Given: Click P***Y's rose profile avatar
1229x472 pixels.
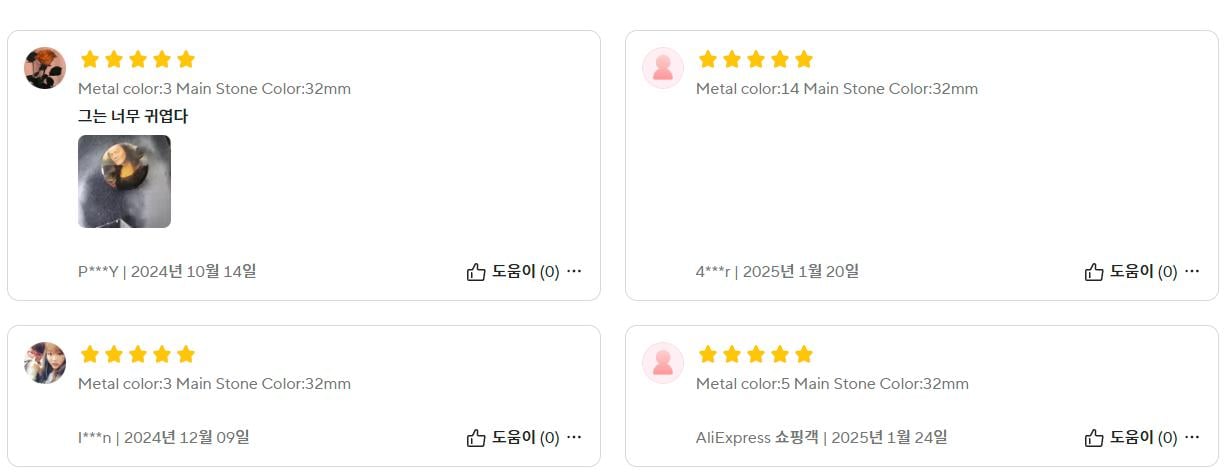Looking at the screenshot, I should (45, 68).
